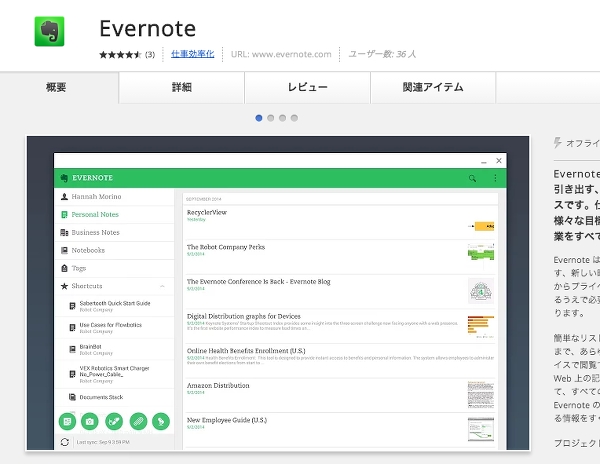Switch to the 詳細 tab
Image resolution: width=600 pixels, height=464 pixels.
pos(182,88)
